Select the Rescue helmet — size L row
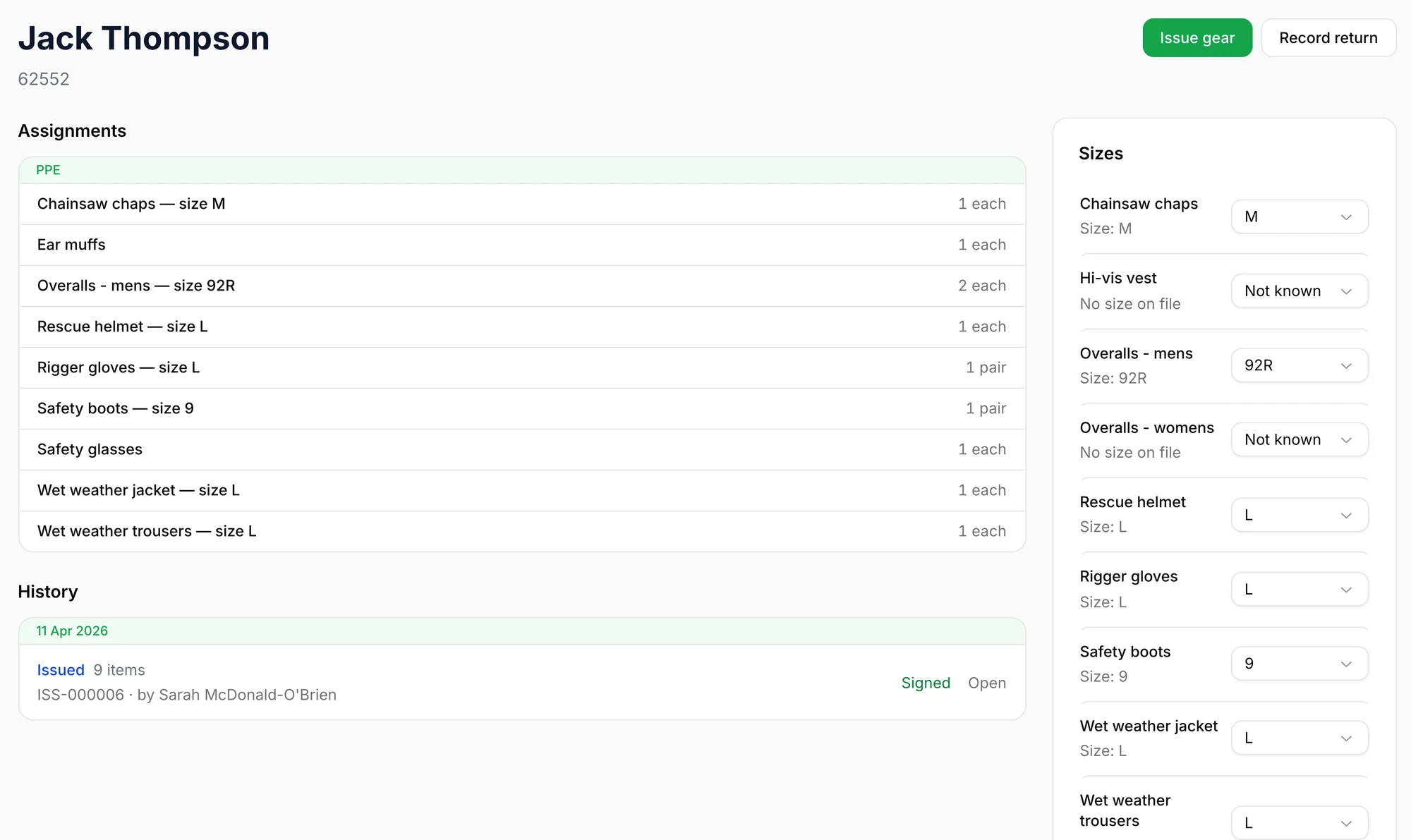This screenshot has height=840, width=1411. [522, 327]
